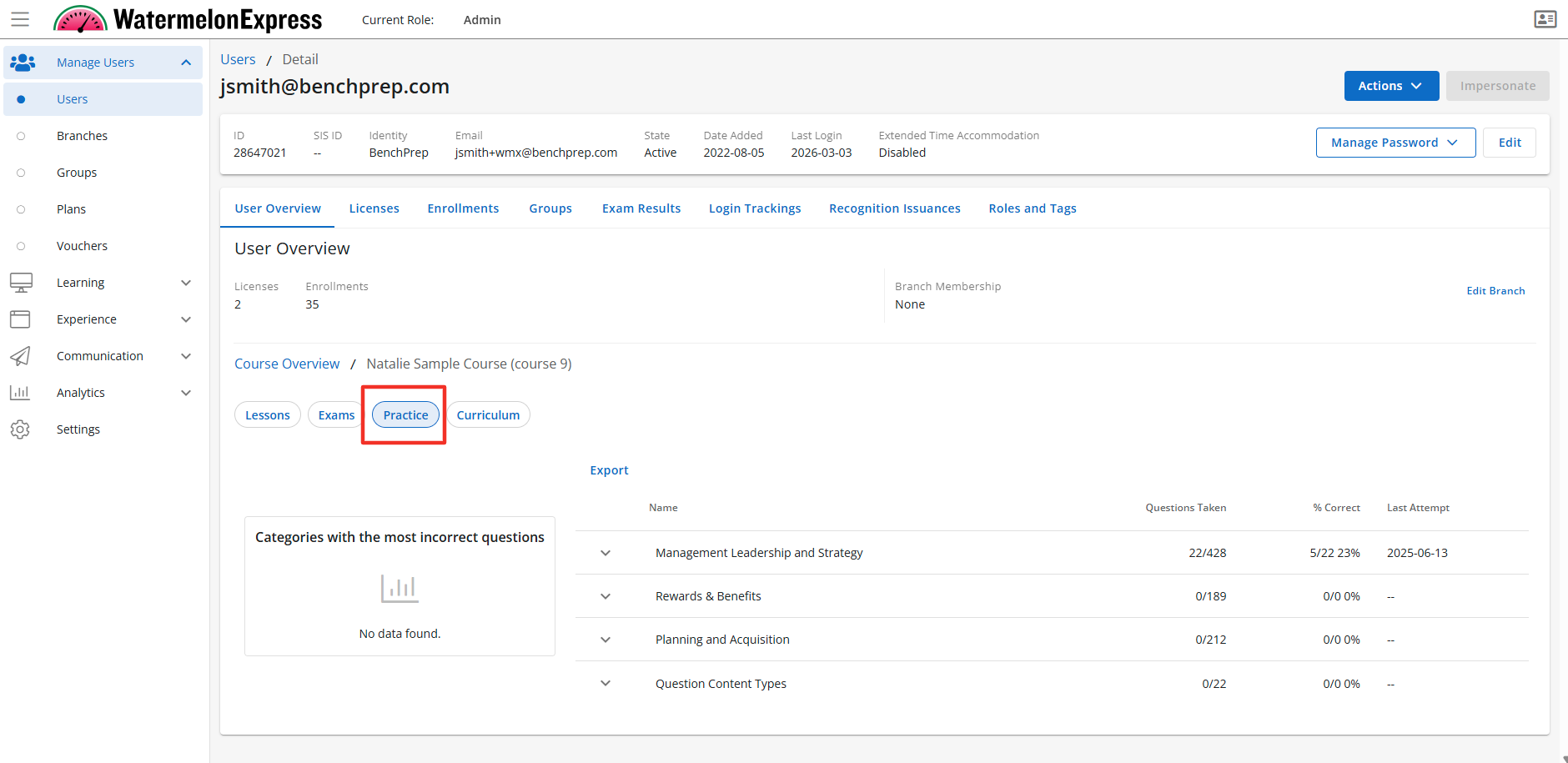Viewport: 1568px width, 763px height.
Task: Expand the Rewards & Benefits row
Action: (606, 596)
